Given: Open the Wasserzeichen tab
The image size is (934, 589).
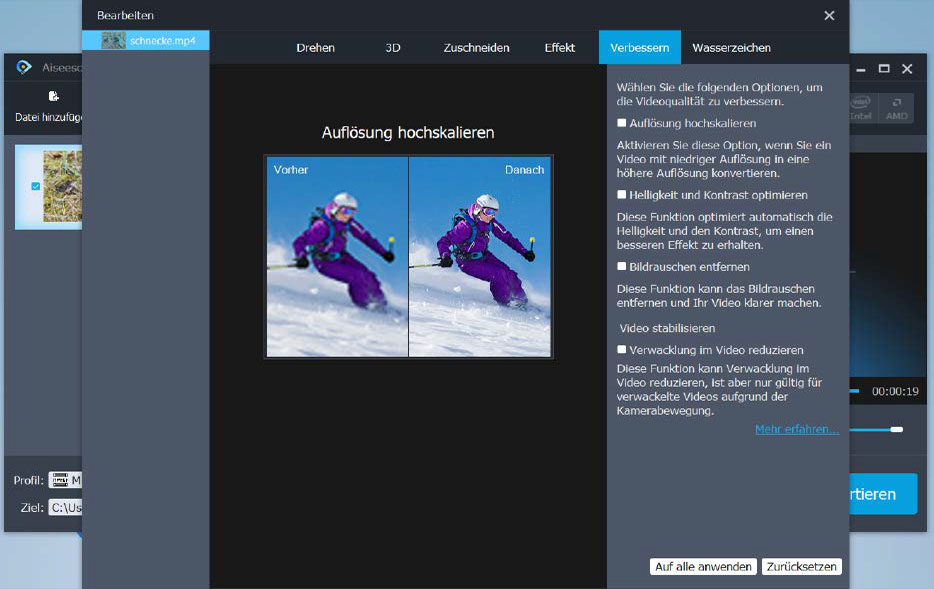Looking at the screenshot, I should pos(733,47).
